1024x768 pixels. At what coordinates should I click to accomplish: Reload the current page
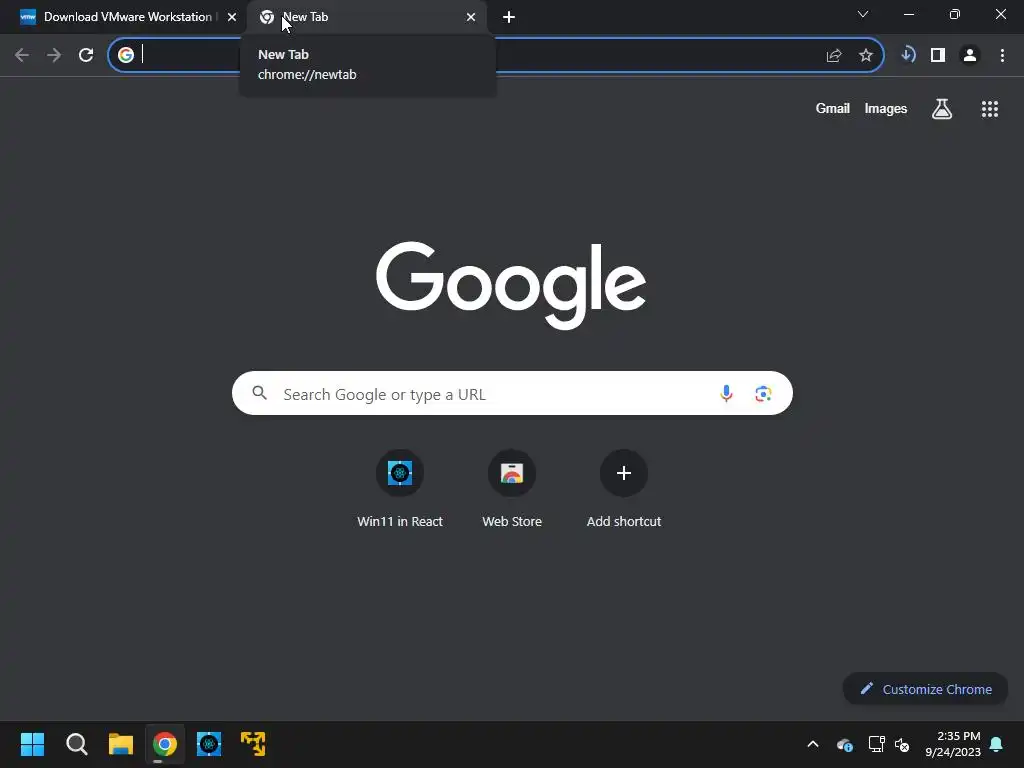[86, 55]
